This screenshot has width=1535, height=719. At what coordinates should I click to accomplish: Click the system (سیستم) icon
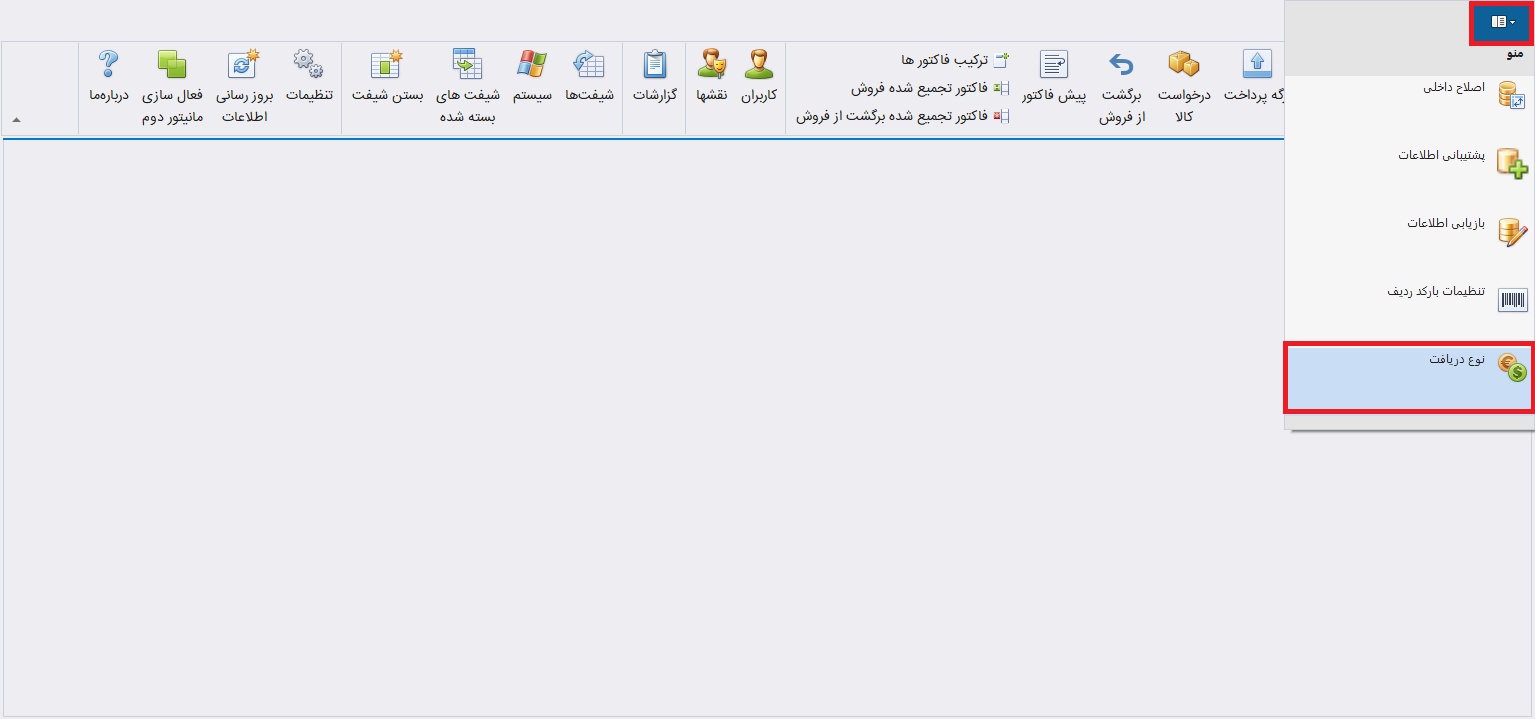[531, 66]
